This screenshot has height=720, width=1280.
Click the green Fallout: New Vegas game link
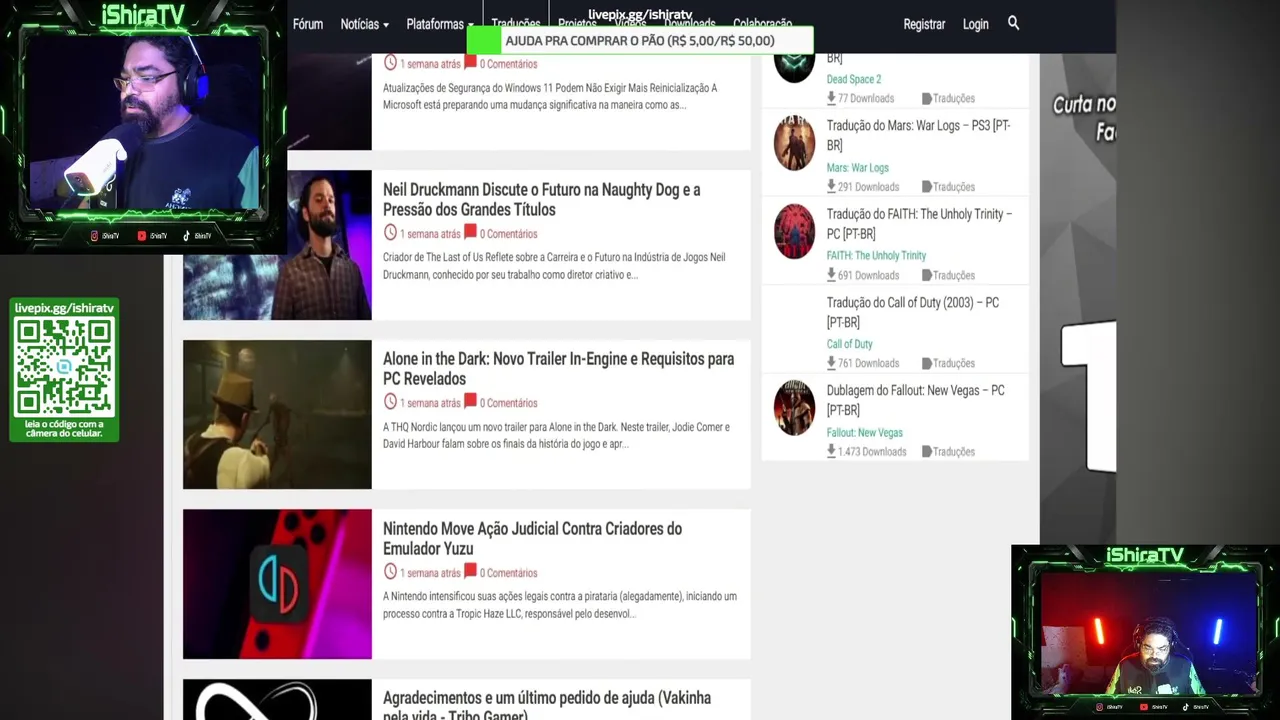(x=864, y=432)
